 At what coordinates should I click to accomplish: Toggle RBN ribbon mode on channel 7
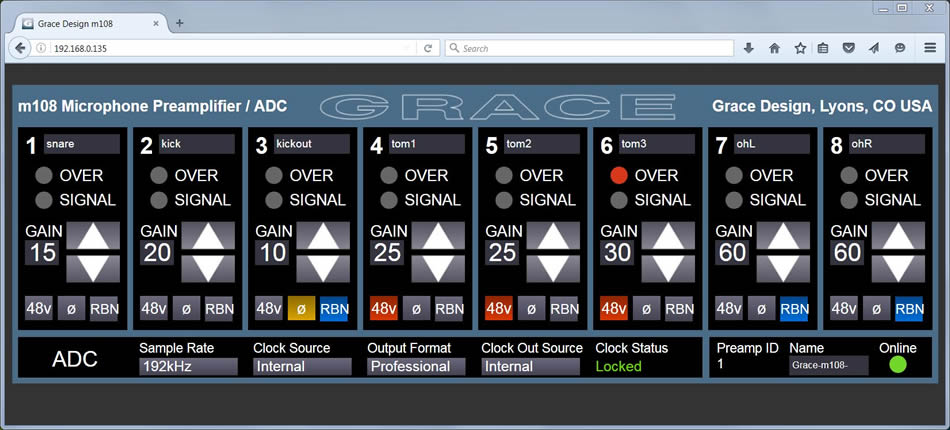pyautogui.click(x=794, y=309)
